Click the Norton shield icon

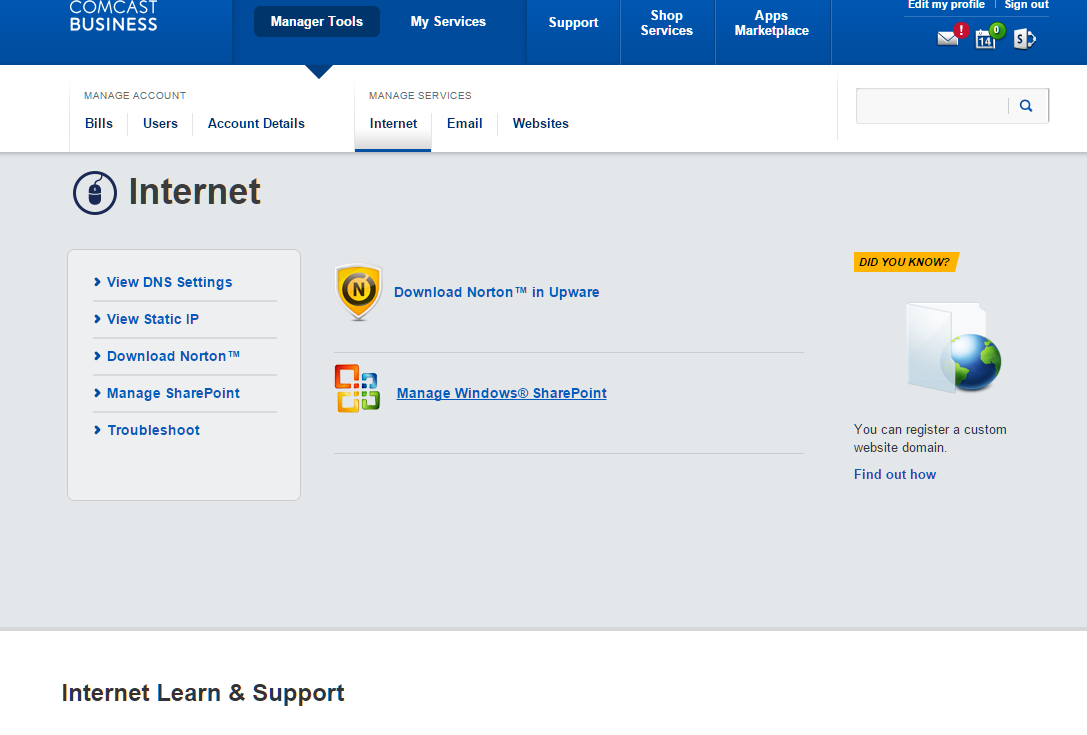tap(358, 292)
